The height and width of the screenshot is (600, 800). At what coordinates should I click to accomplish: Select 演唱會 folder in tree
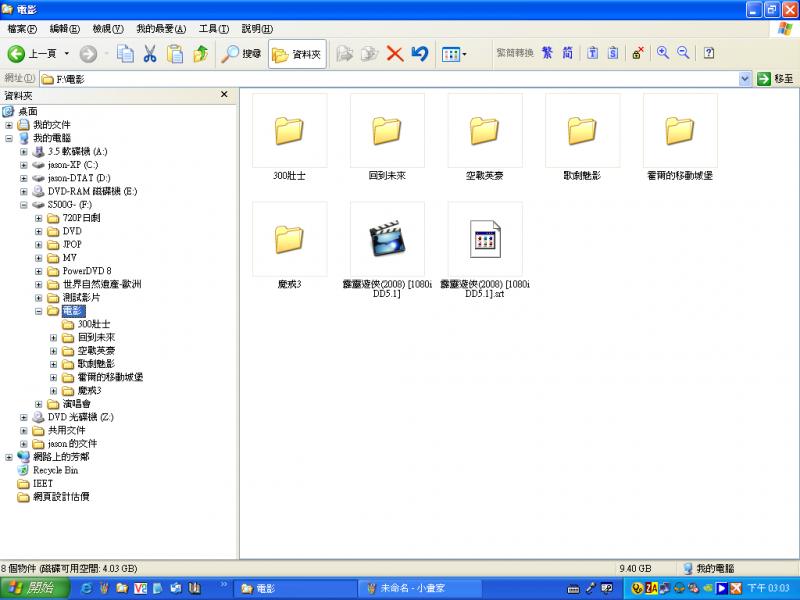(77, 404)
